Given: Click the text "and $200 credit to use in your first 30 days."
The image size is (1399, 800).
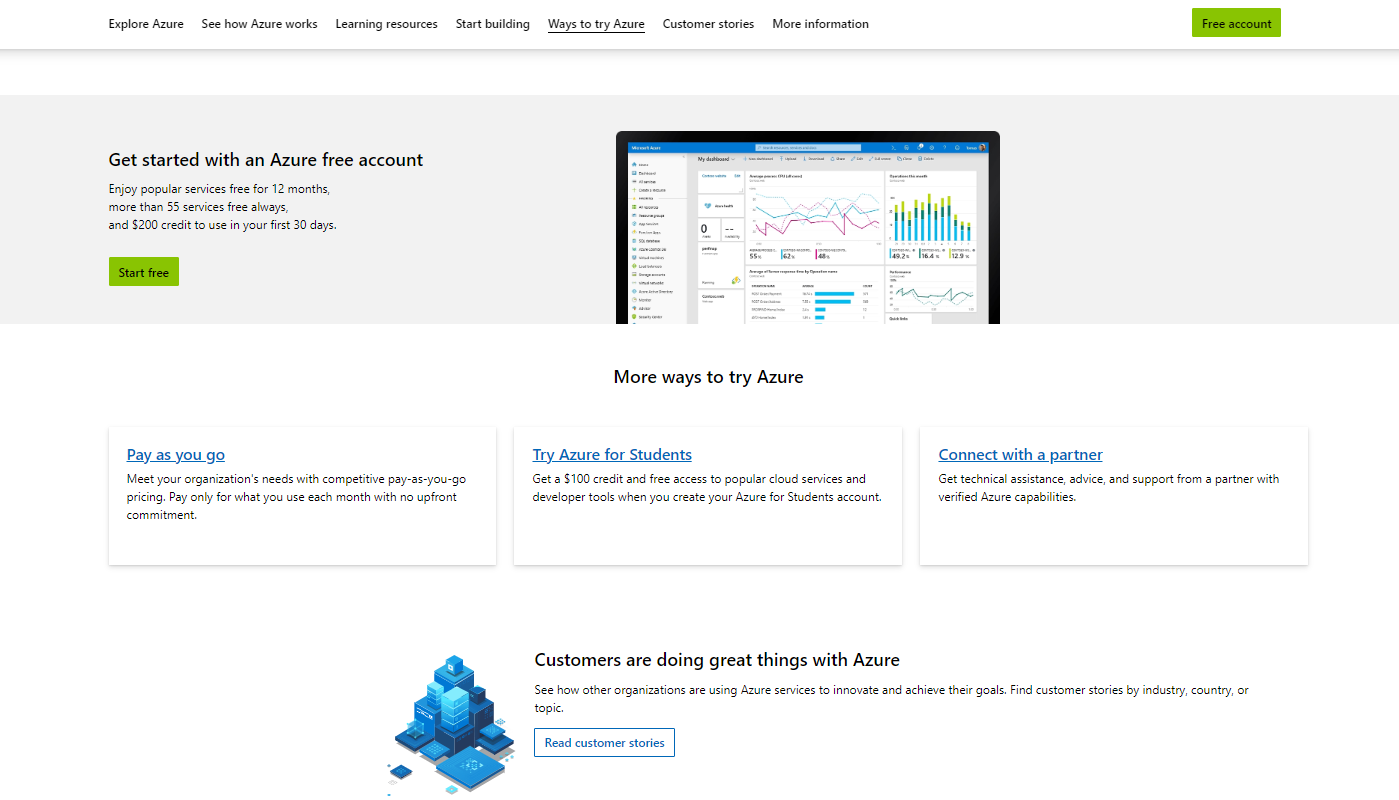Looking at the screenshot, I should [x=223, y=225].
